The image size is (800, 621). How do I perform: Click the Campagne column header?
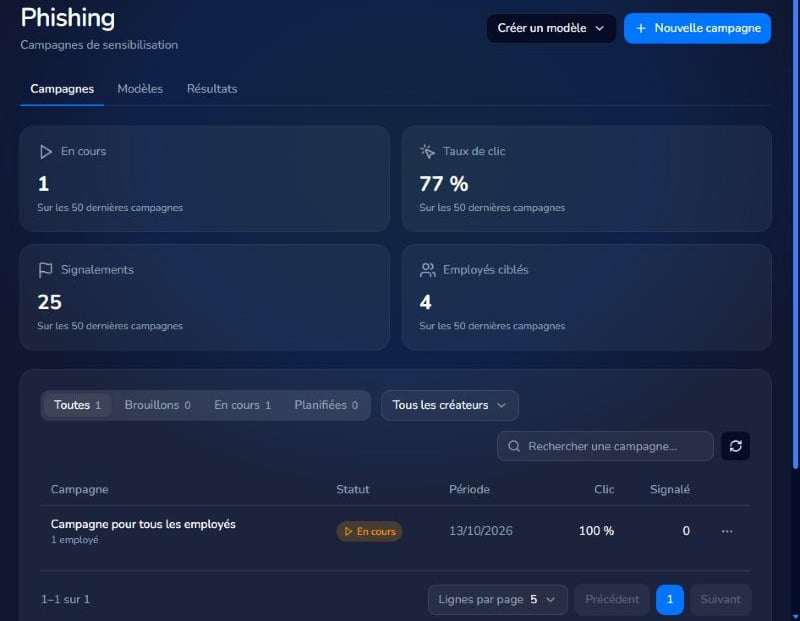pyautogui.click(x=79, y=490)
